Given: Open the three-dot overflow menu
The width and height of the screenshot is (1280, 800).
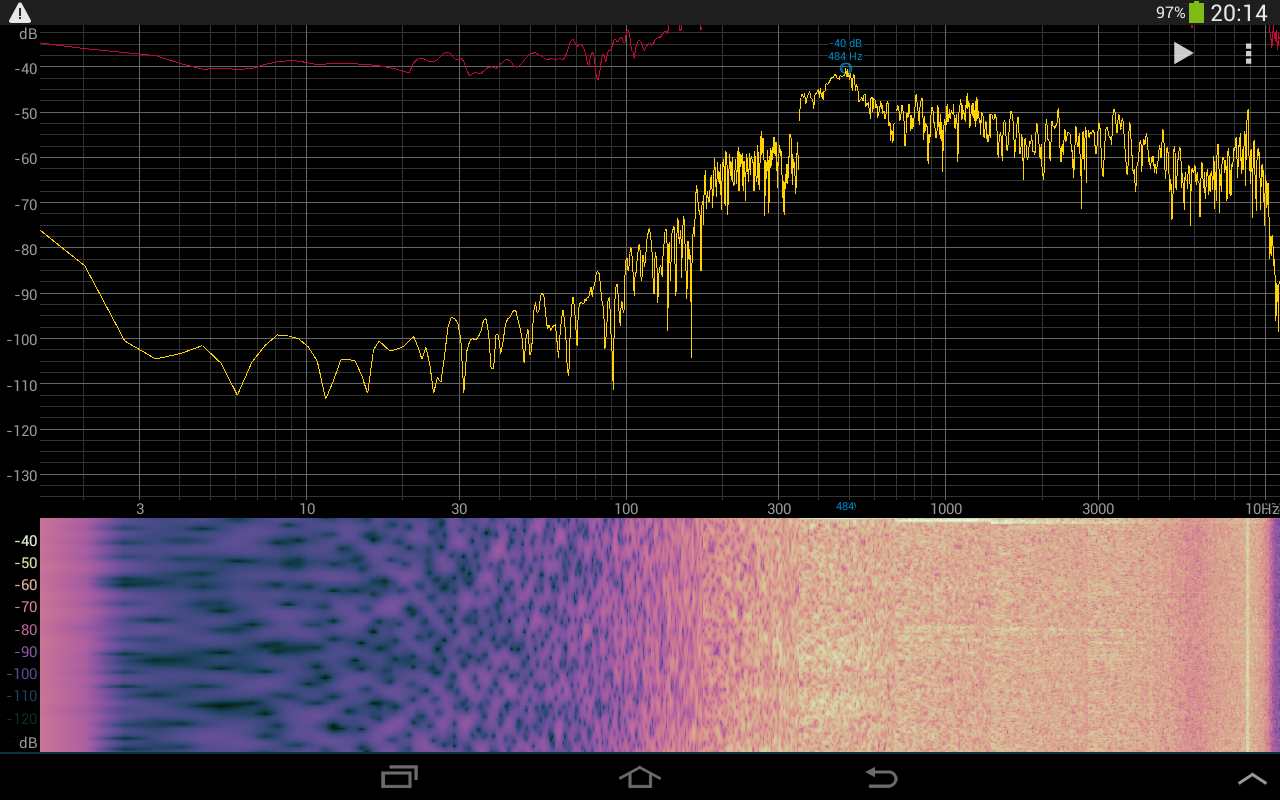Looking at the screenshot, I should click(x=1248, y=53).
